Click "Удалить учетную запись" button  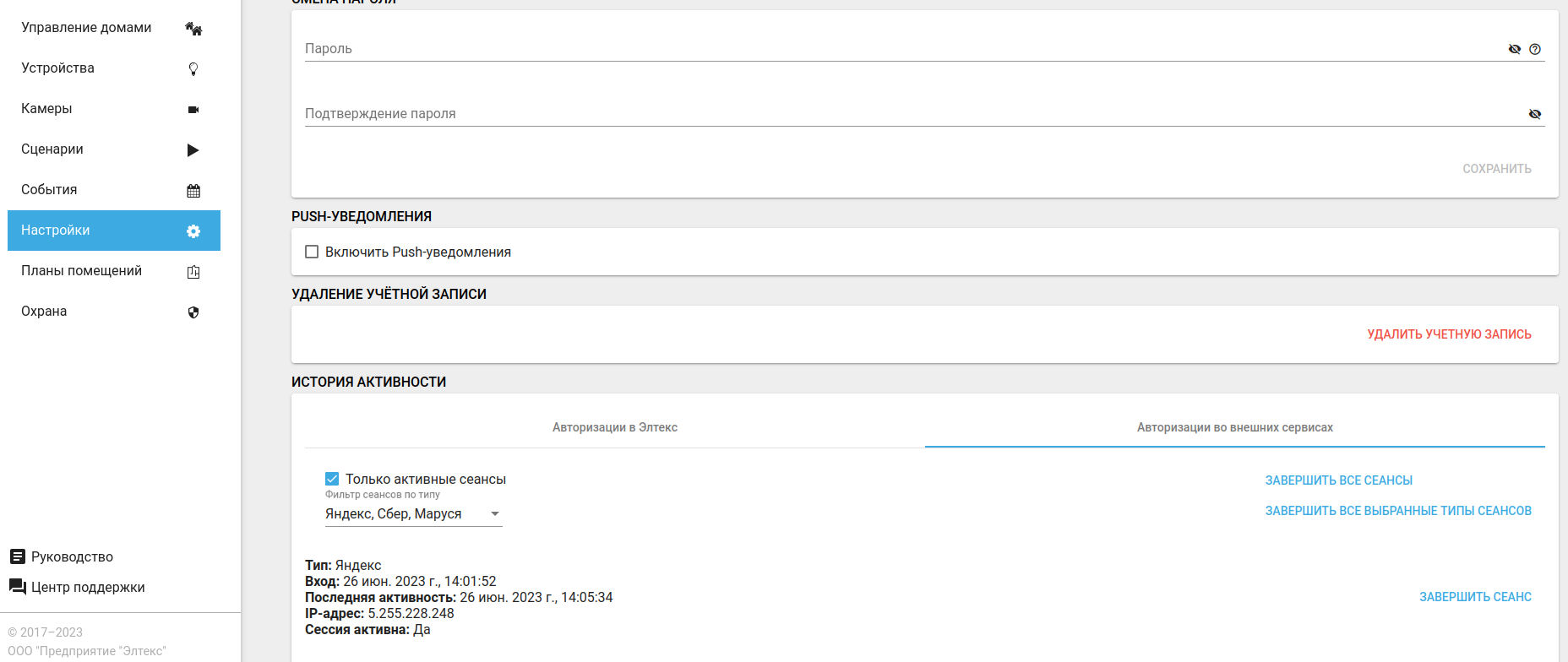[x=1449, y=334]
